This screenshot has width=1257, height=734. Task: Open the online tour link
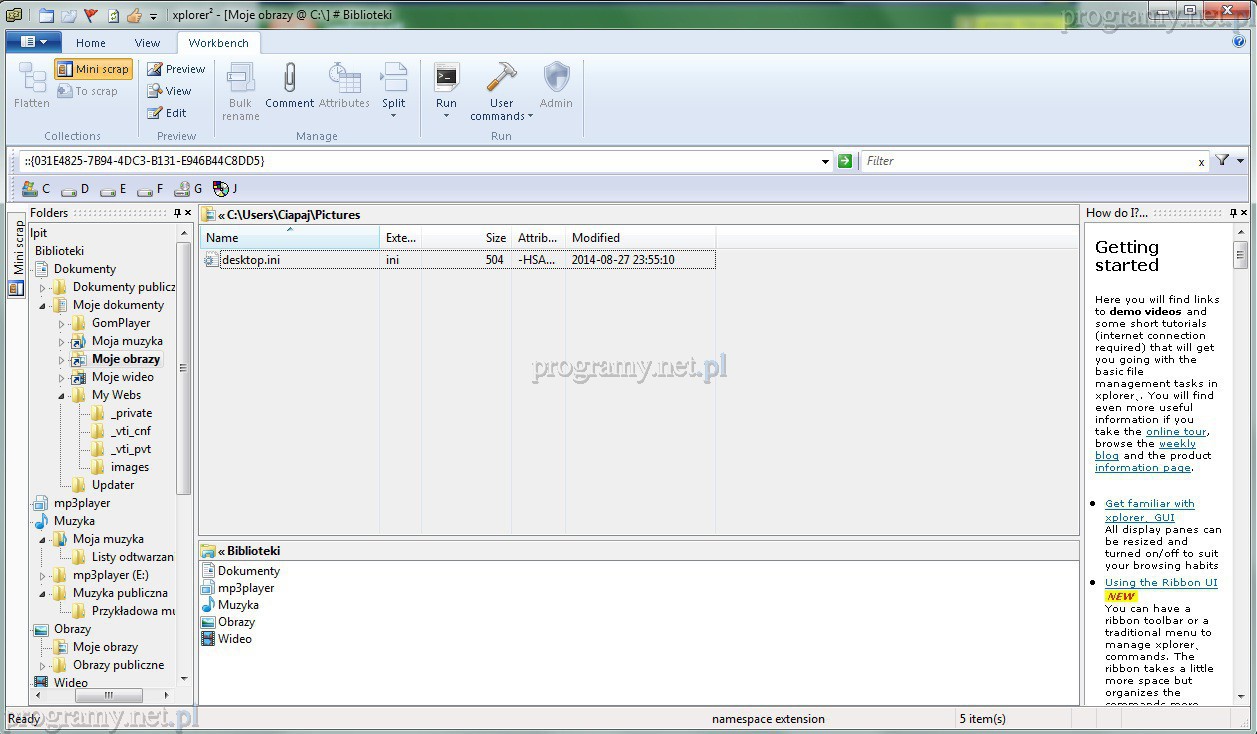click(1176, 432)
